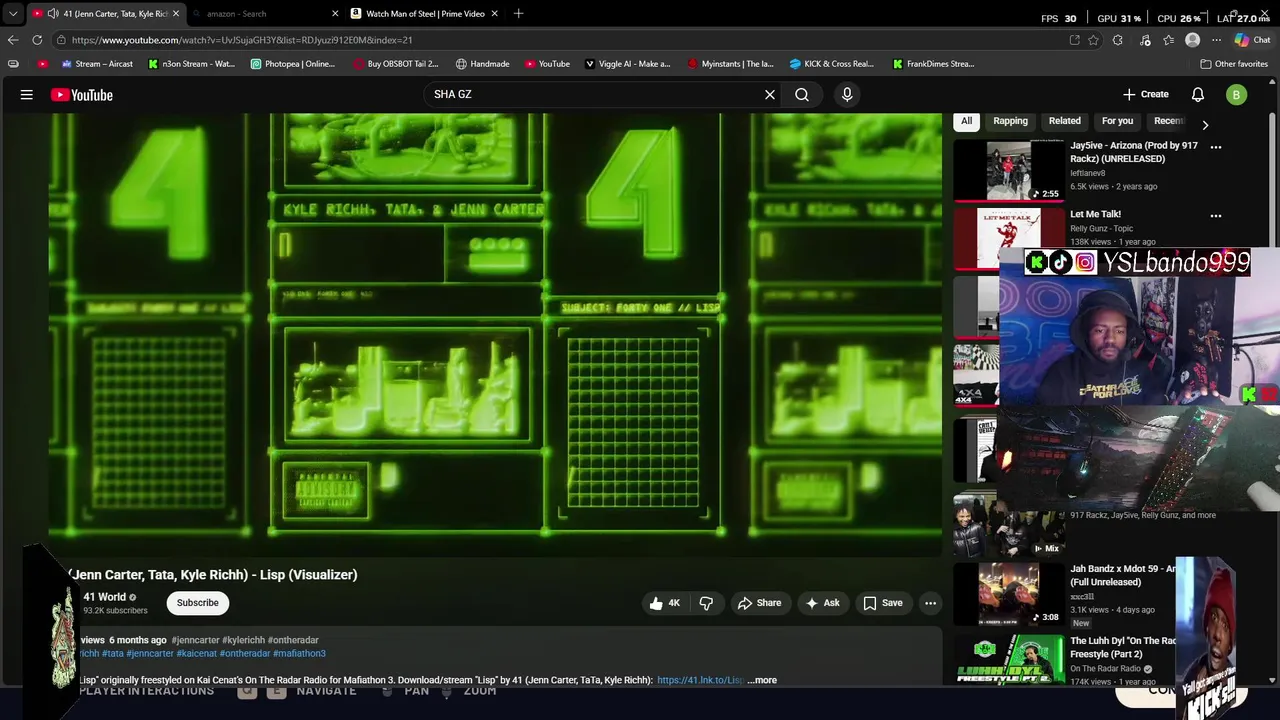Viewport: 1280px width, 720px height.
Task: Share the video
Action: [x=759, y=603]
